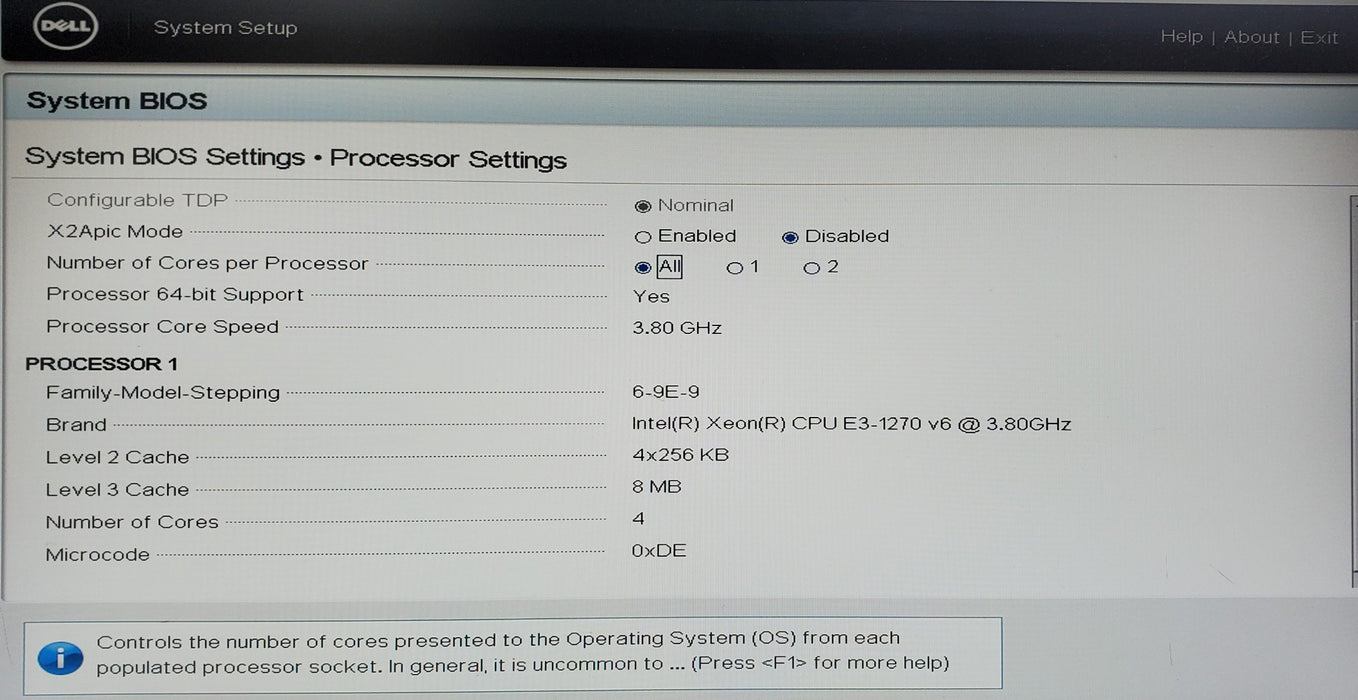Click the Brand label
This screenshot has width=1358, height=700.
pos(76,425)
